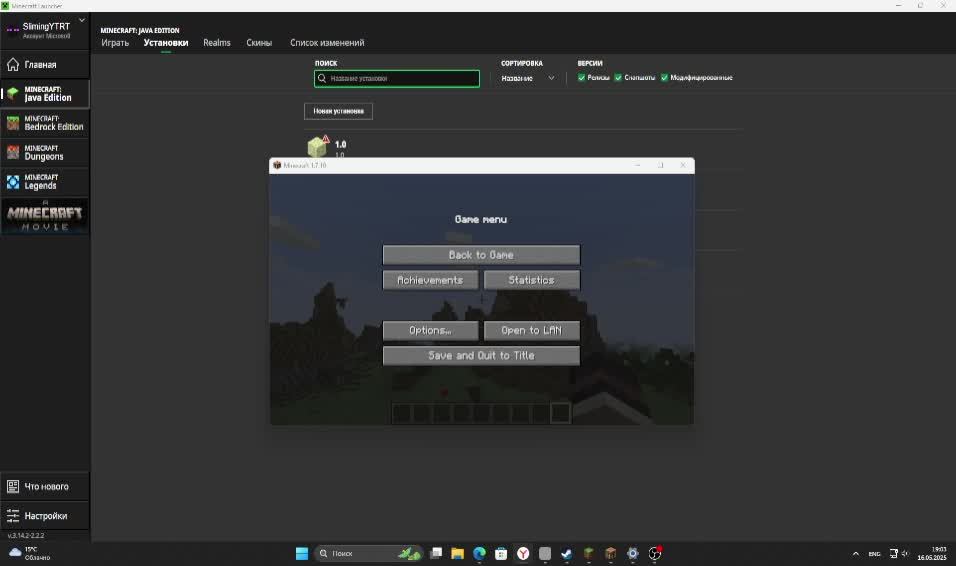Click the ENG language indicator

click(x=874, y=554)
